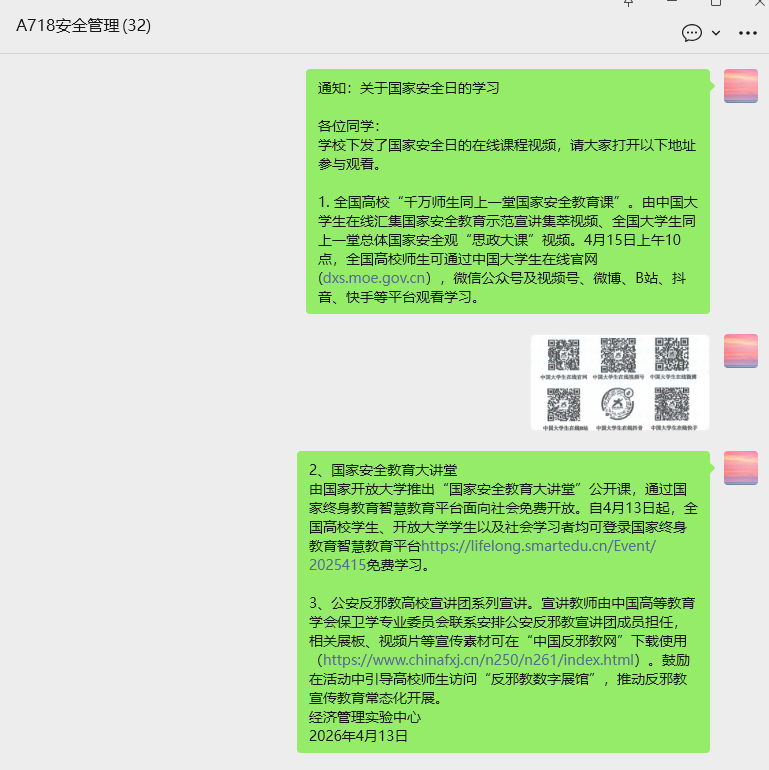Click the 中国大学生在线官网 QR code
Screen dimensions: 769x770
[563, 356]
